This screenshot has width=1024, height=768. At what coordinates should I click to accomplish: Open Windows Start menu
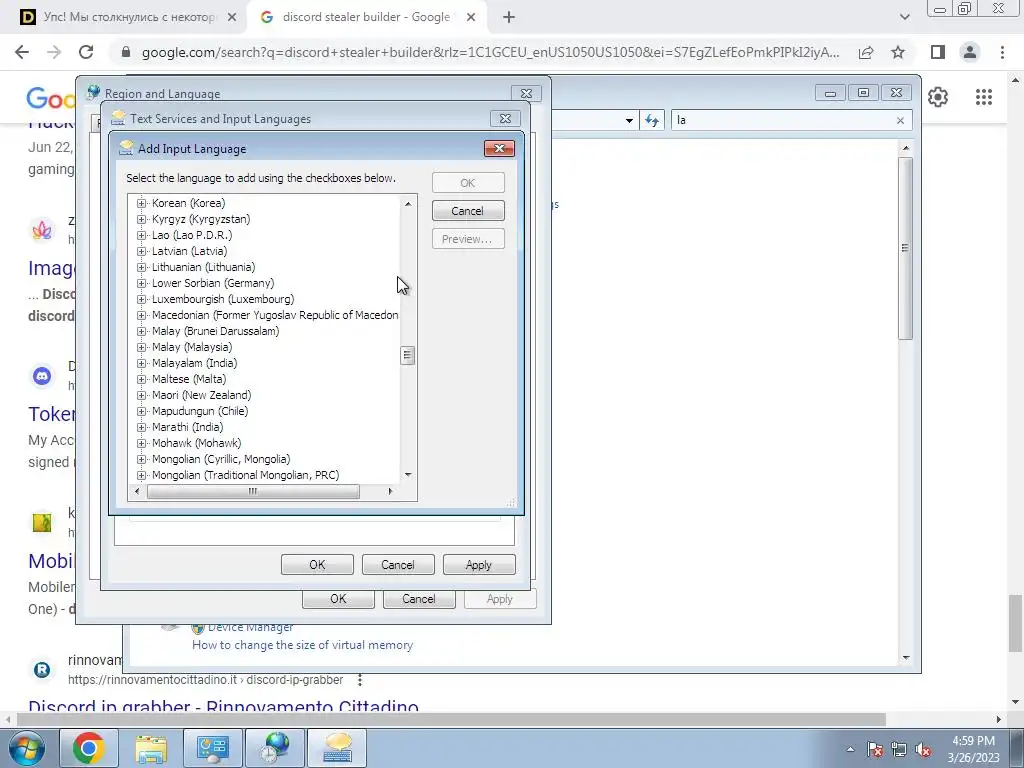click(25, 749)
